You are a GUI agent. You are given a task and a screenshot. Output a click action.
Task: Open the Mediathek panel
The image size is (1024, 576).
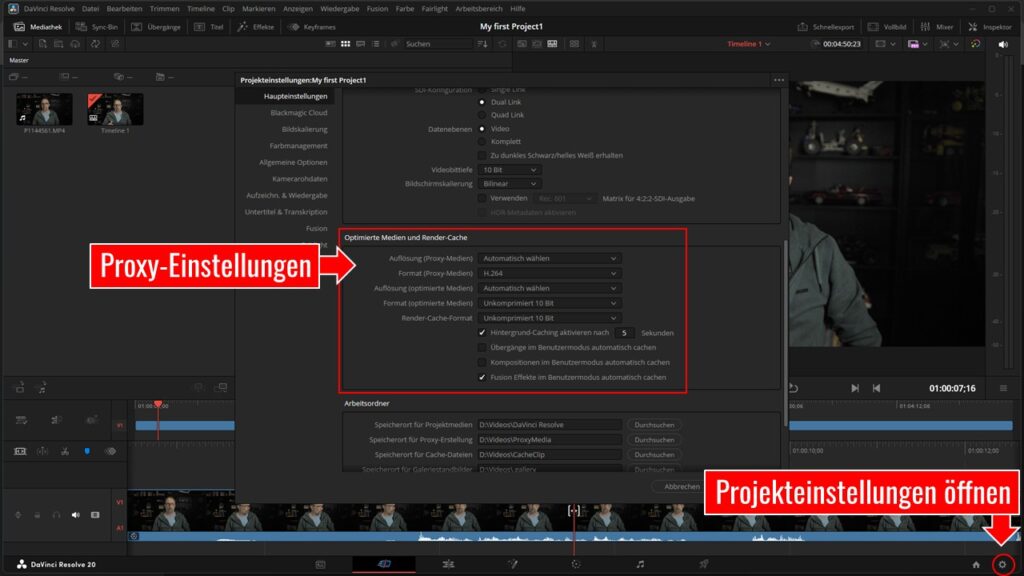[x=40, y=27]
